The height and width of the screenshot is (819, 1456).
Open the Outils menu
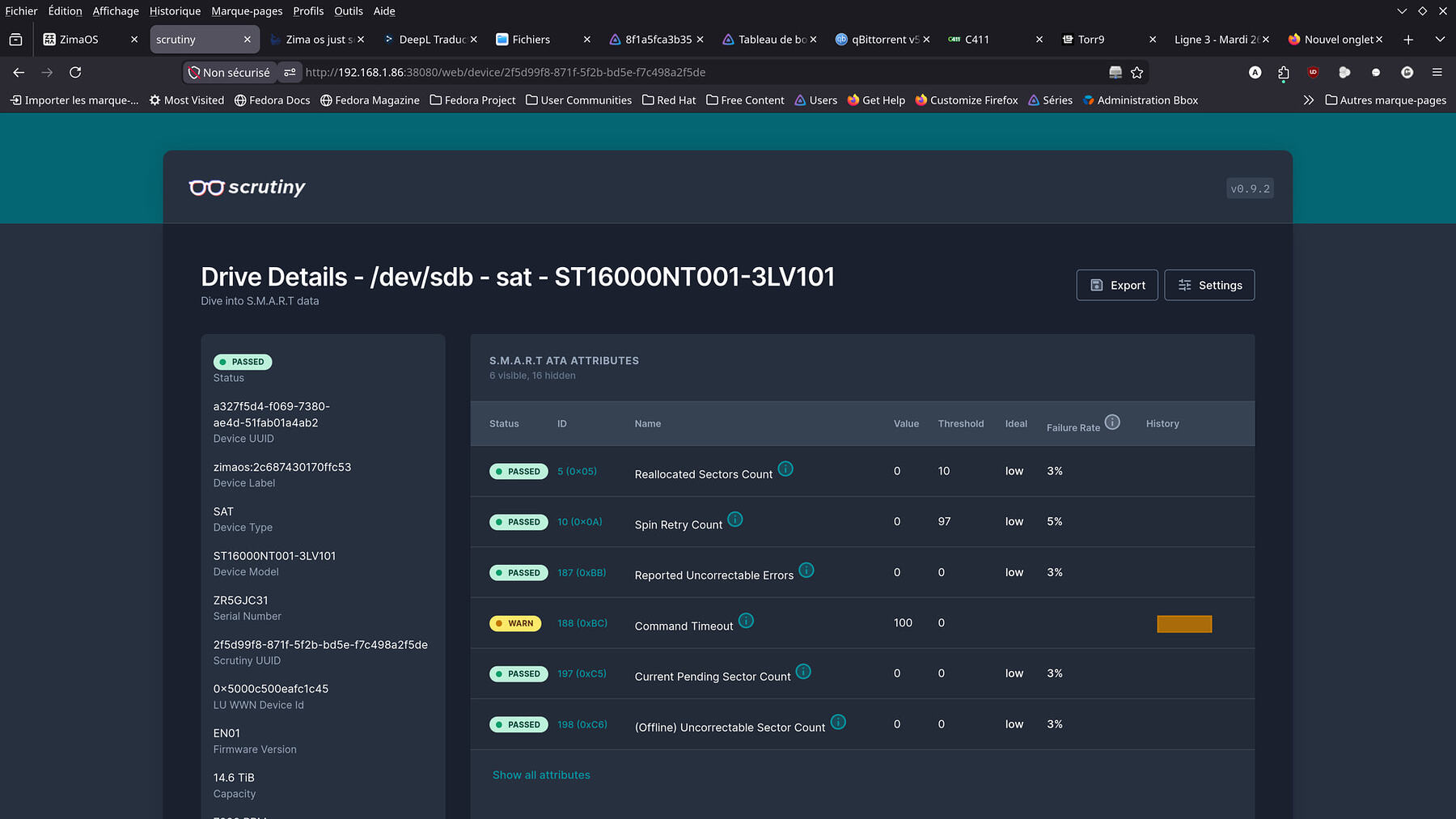tap(349, 11)
